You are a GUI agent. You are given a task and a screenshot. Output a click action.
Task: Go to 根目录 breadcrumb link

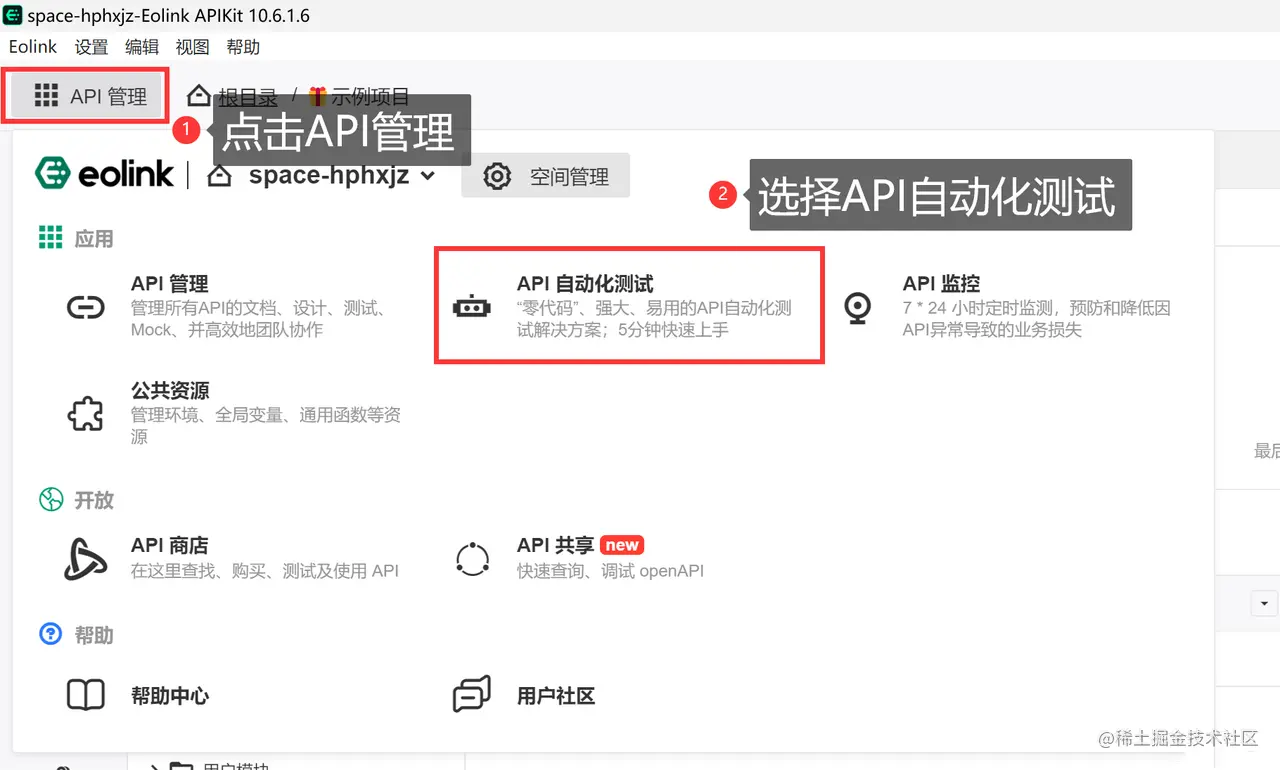pos(248,97)
